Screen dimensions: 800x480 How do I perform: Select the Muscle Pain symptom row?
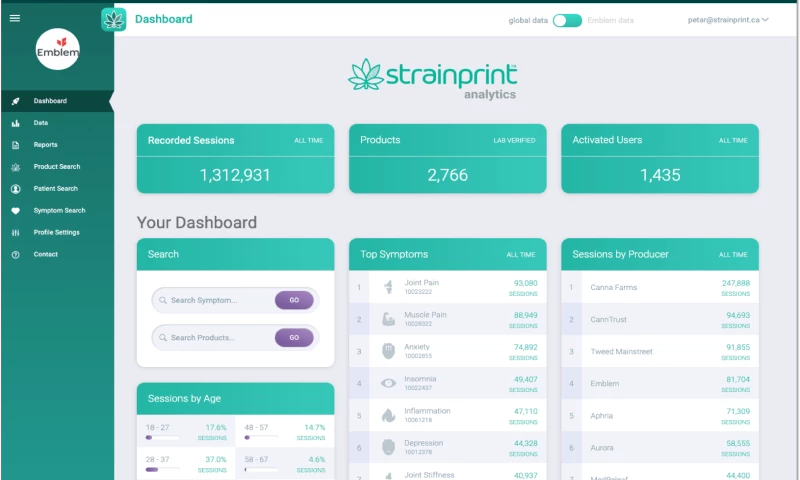pos(447,319)
